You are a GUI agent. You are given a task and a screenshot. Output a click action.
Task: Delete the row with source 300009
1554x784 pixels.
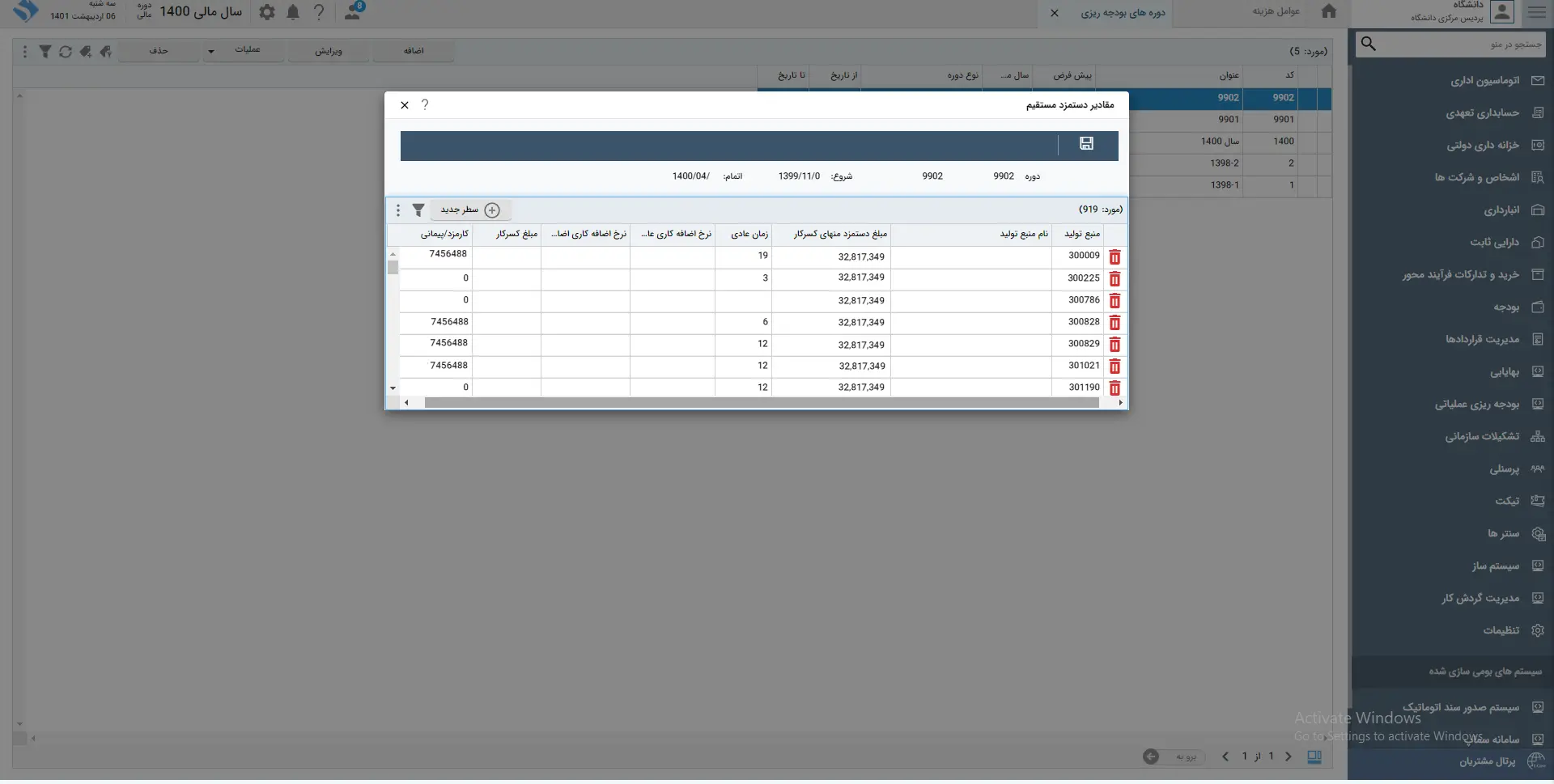(x=1115, y=257)
